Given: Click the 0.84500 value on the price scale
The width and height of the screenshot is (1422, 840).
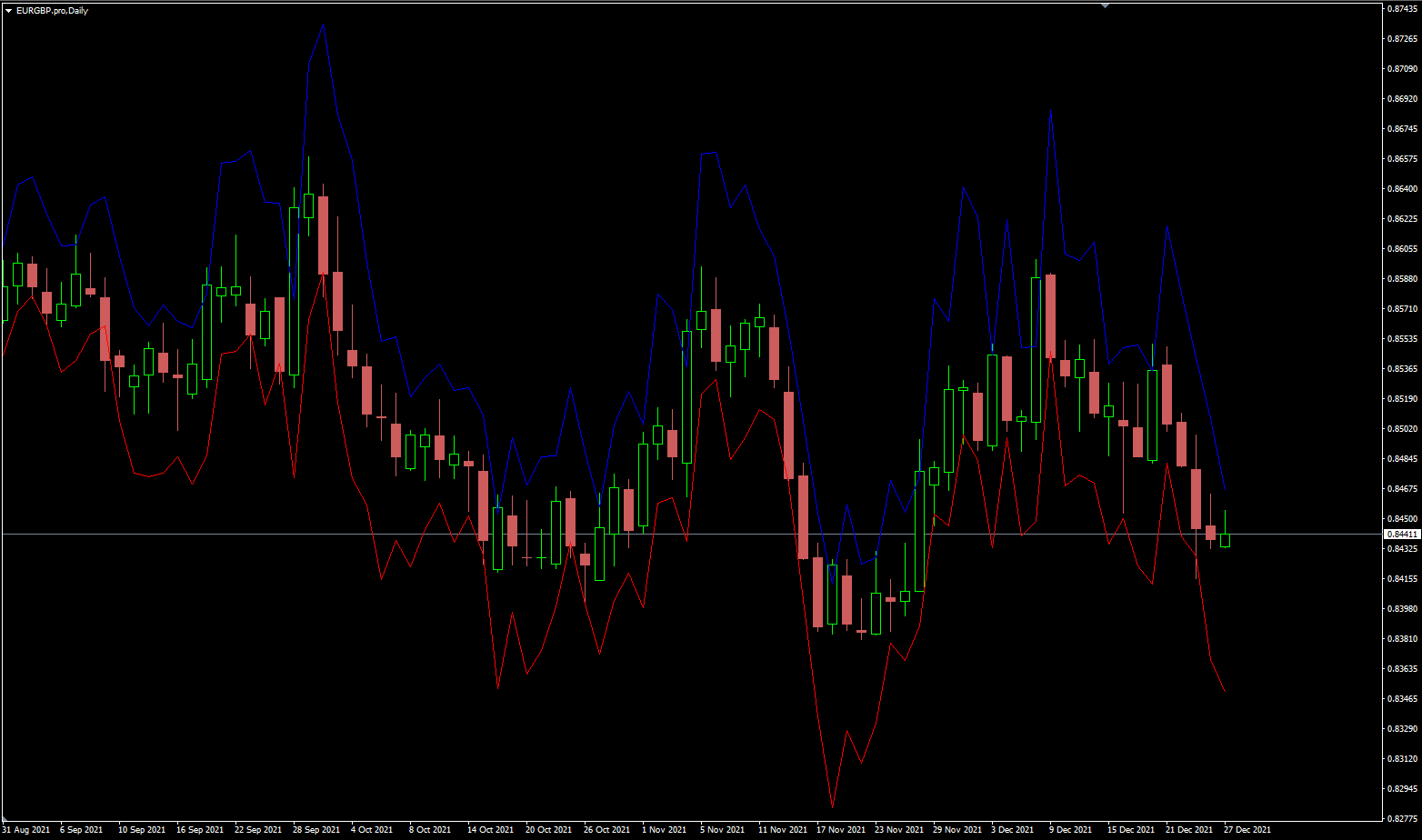Looking at the screenshot, I should (1400, 518).
